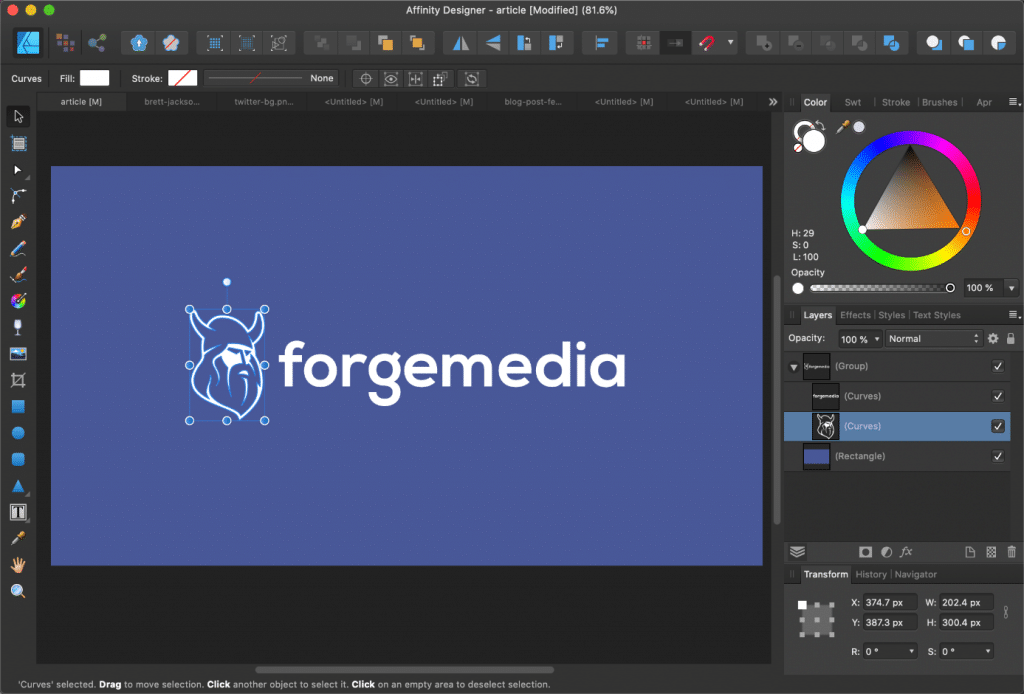Select the Crop tool
This screenshot has height=694, width=1024.
(x=18, y=380)
